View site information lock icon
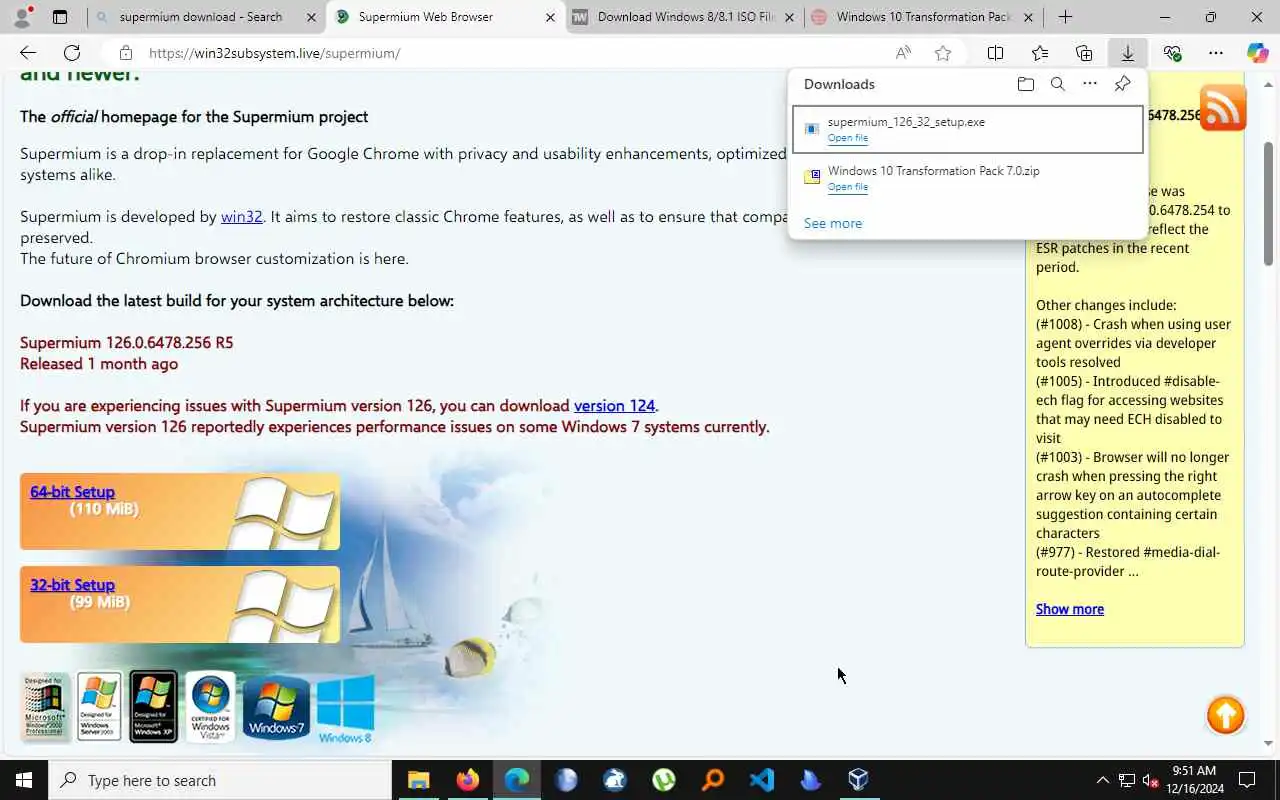Image resolution: width=1280 pixels, height=800 pixels. (125, 53)
